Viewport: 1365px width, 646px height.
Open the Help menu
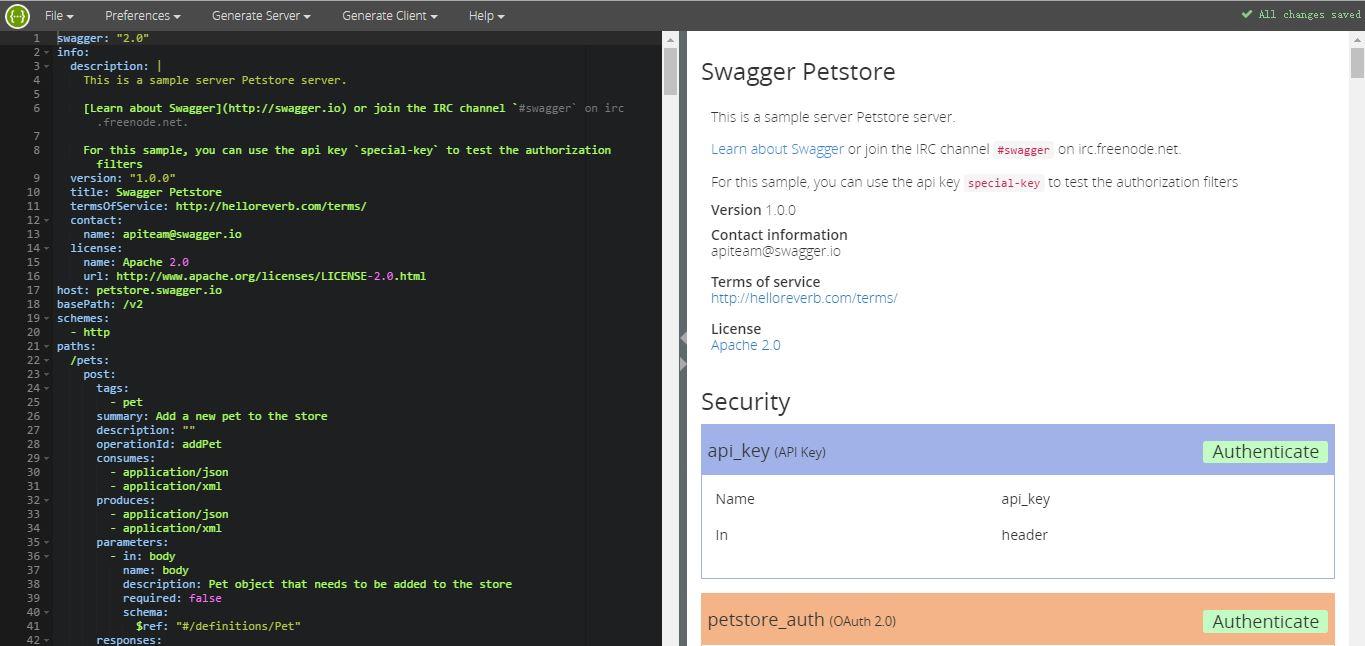click(x=486, y=15)
